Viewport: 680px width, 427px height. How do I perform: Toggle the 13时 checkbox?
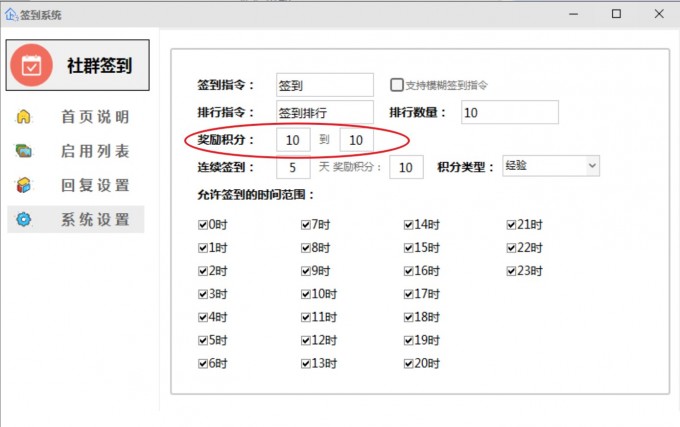pyautogui.click(x=305, y=363)
